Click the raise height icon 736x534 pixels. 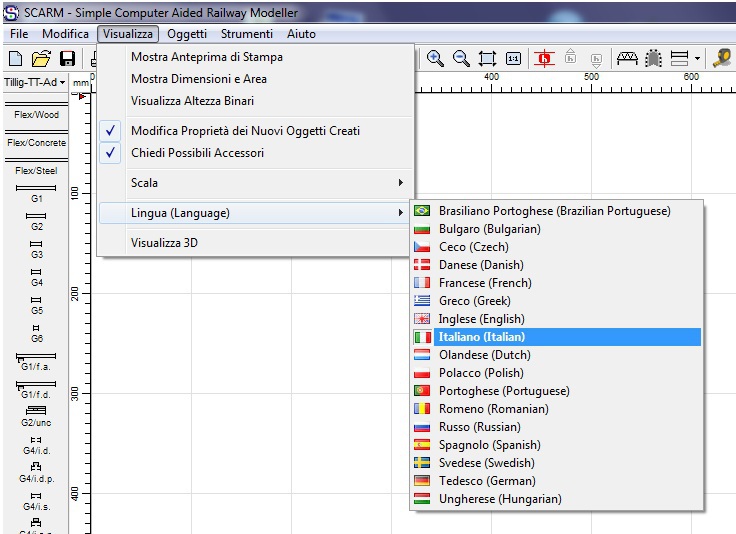[x=570, y=56]
